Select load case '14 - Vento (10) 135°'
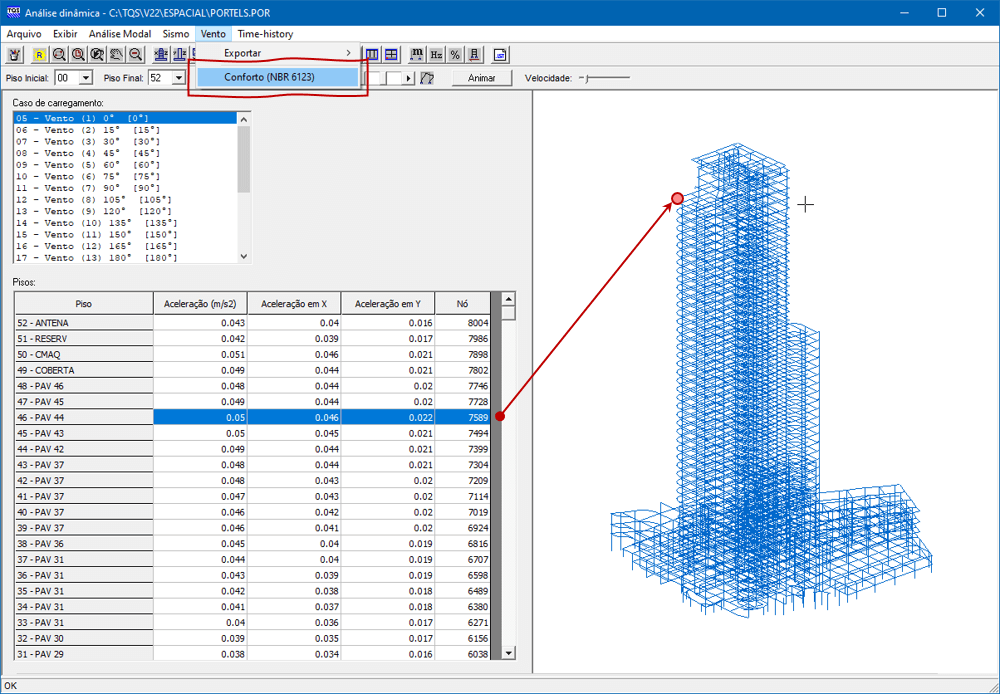Viewport: 1000px width, 694px height. 125,223
